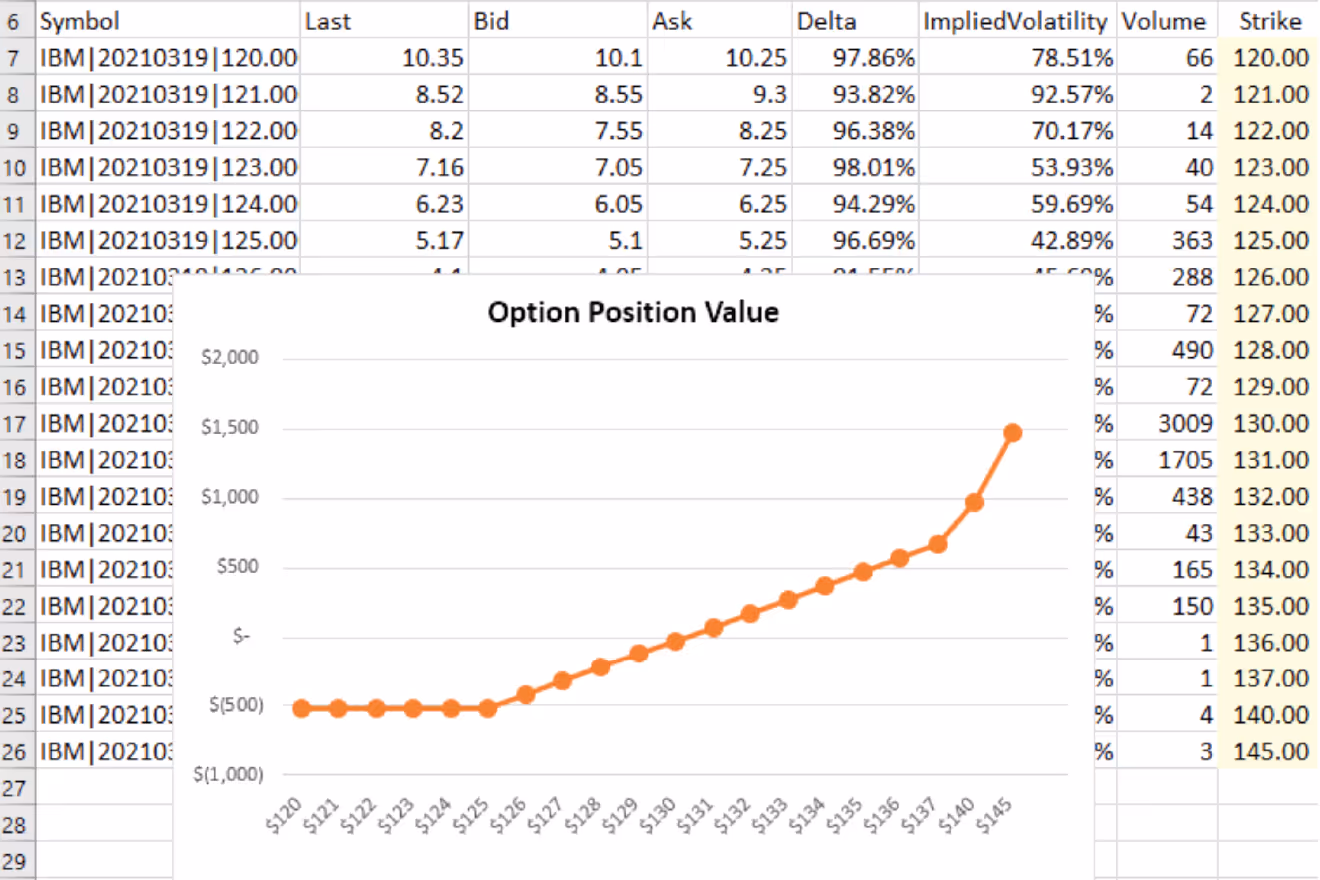Select the $2,000 vertical axis label
The height and width of the screenshot is (880, 1320).
tap(229, 356)
